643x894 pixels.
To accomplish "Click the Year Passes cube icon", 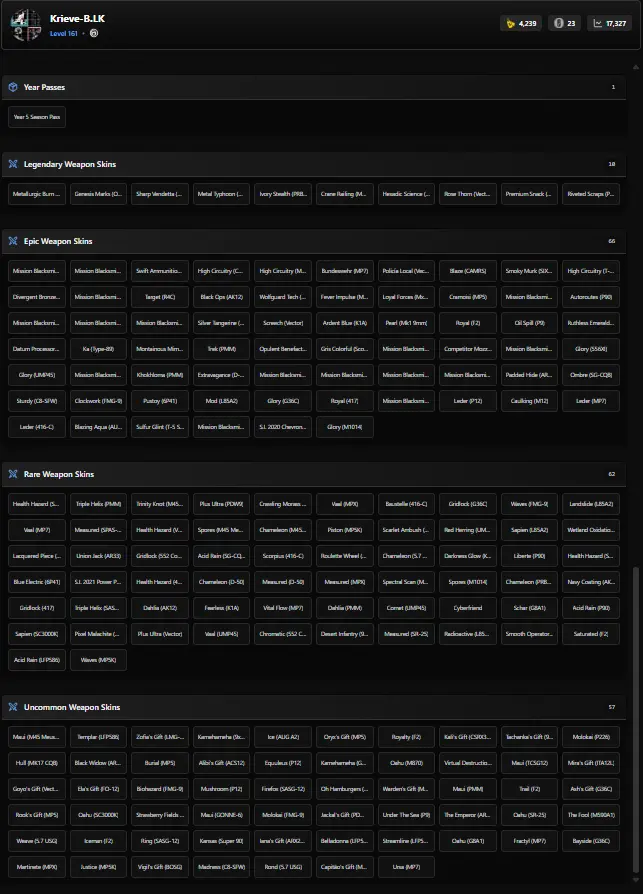I will coord(13,87).
